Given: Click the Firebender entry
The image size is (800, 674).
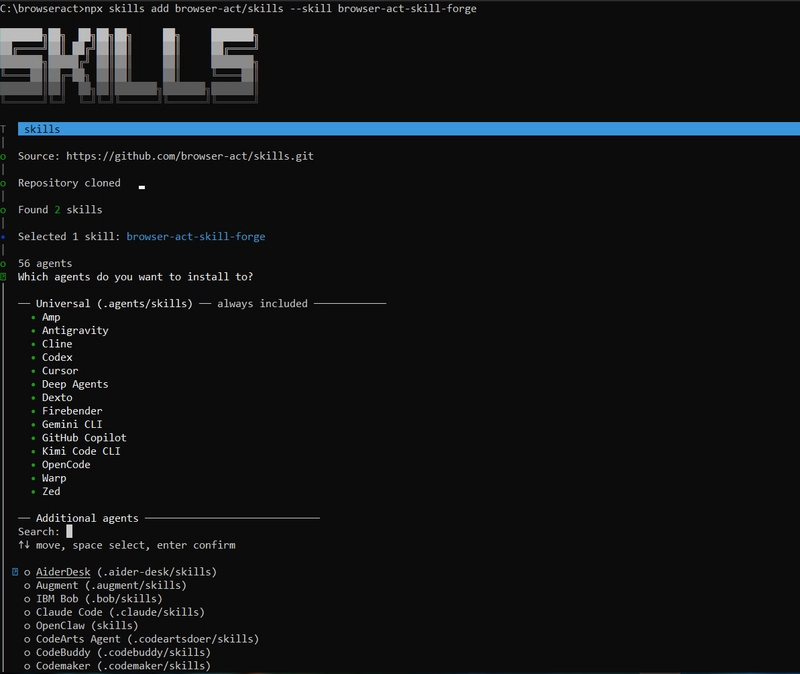Looking at the screenshot, I should pyautogui.click(x=72, y=411).
